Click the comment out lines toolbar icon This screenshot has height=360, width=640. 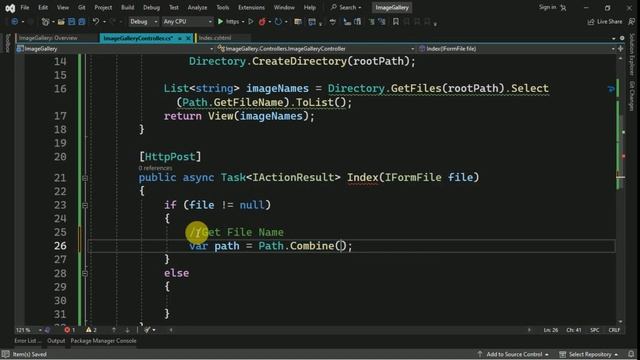tap(372, 22)
